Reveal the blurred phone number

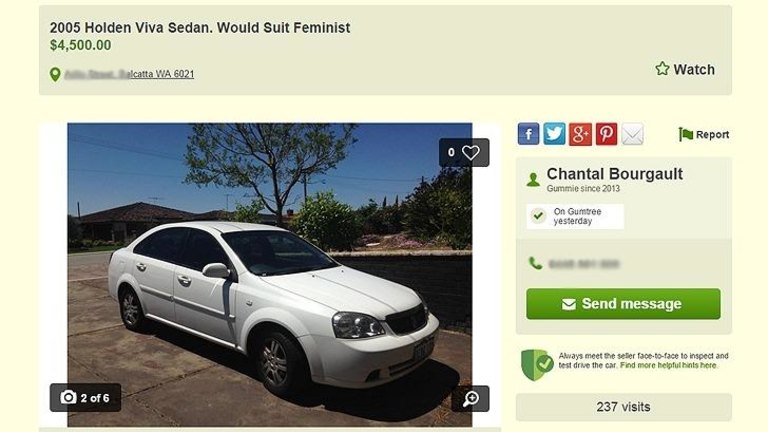[x=584, y=264]
